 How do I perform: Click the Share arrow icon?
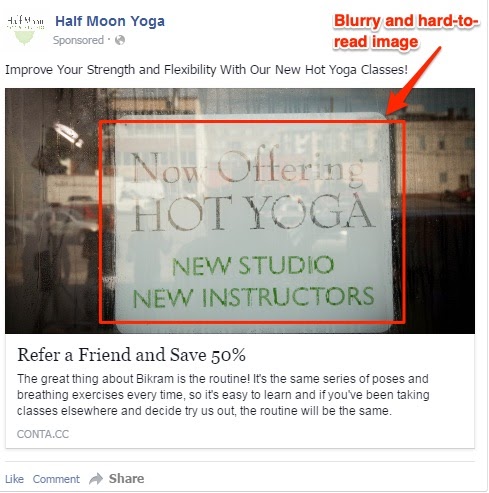coord(96,479)
